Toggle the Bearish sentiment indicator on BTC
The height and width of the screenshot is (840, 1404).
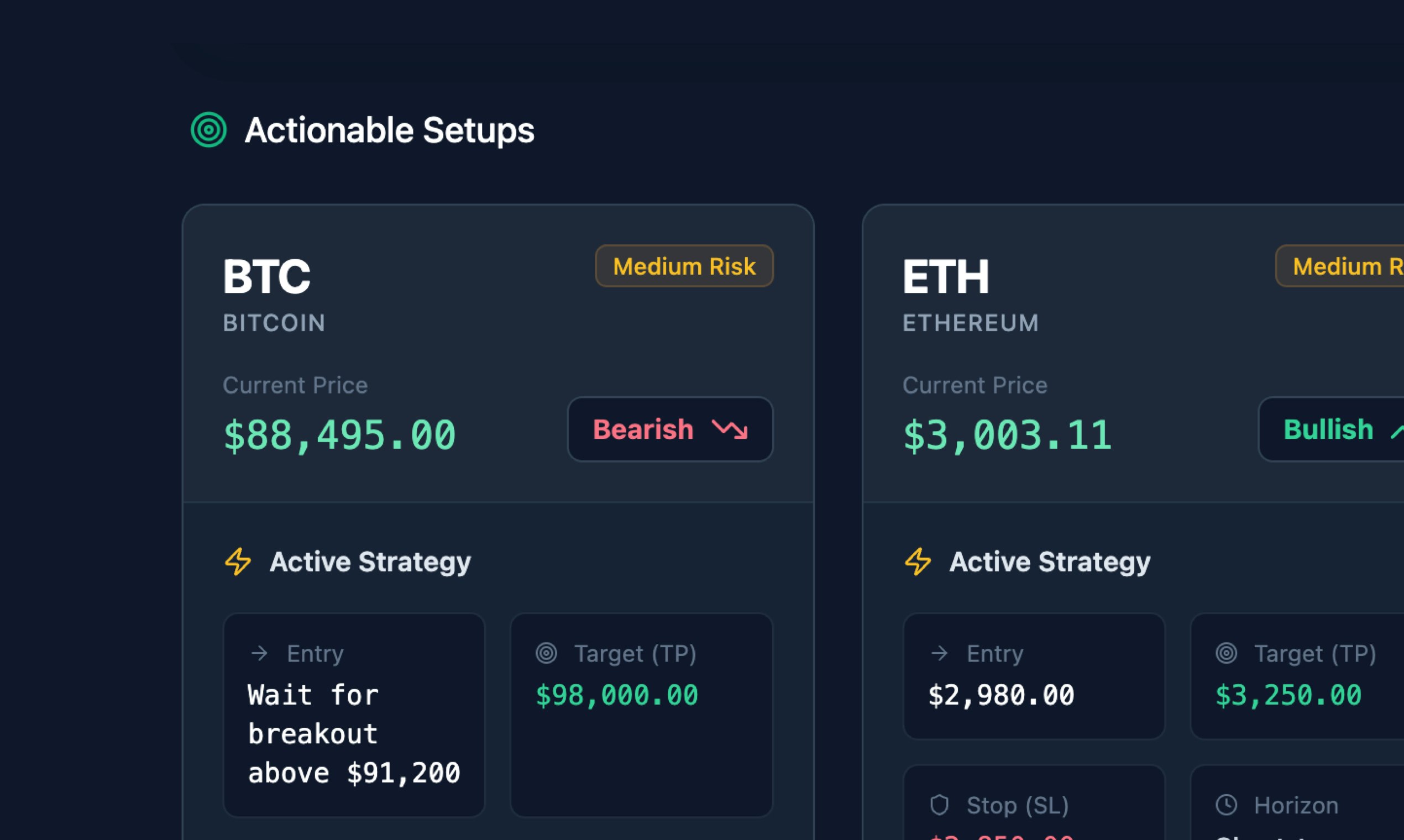pos(670,430)
